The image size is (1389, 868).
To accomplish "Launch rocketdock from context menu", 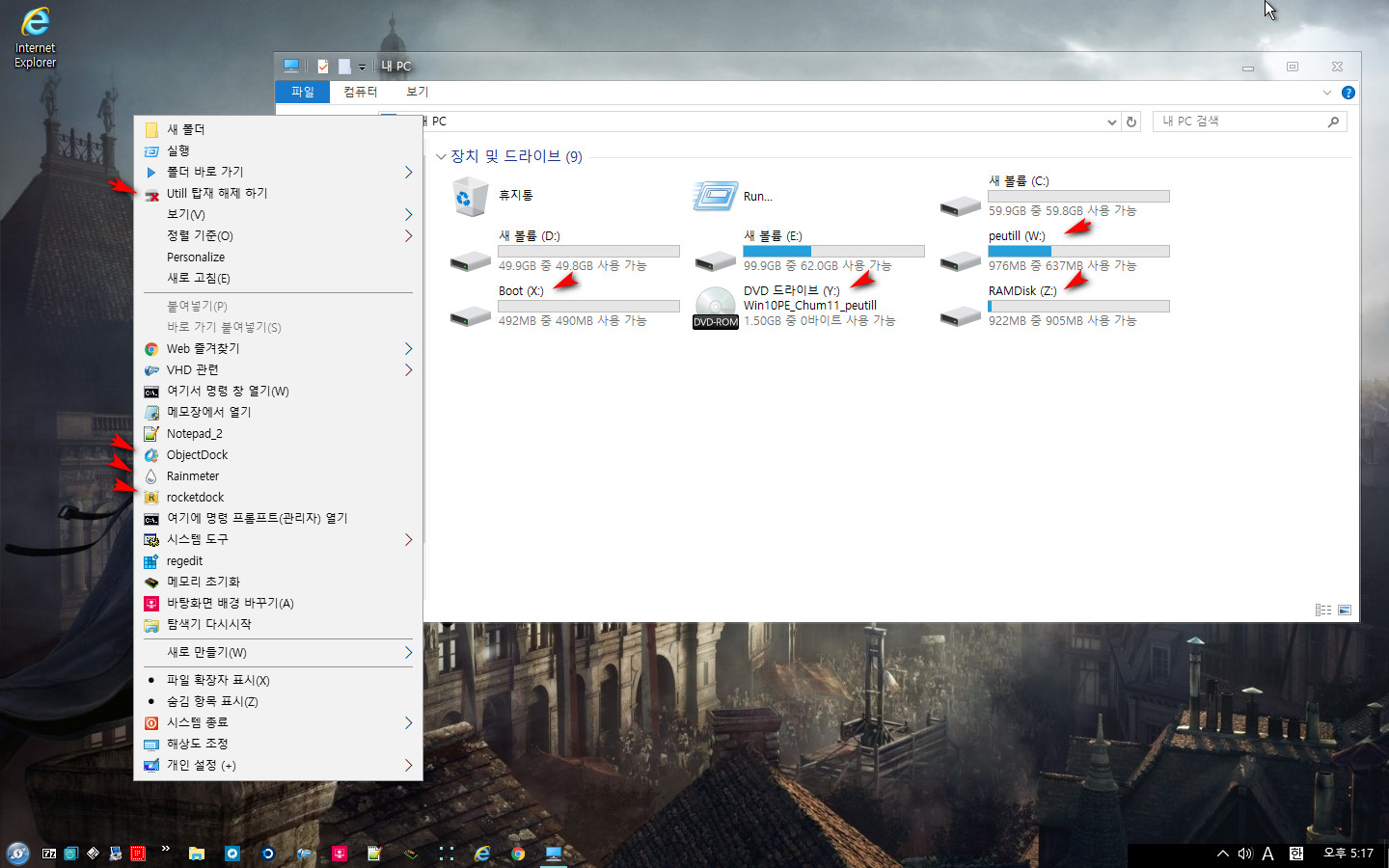I will [x=278, y=497].
